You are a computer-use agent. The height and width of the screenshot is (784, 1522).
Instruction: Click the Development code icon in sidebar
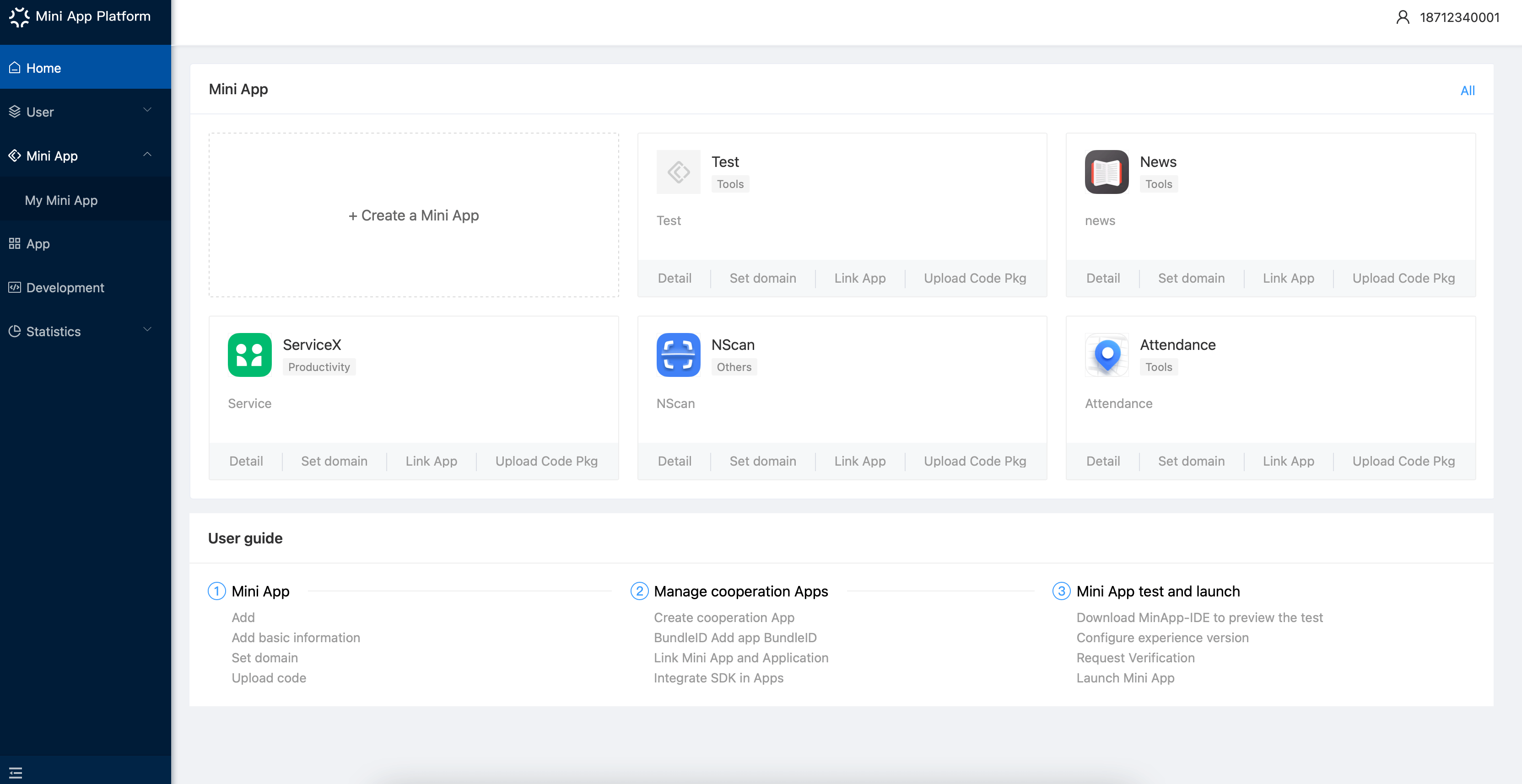pyautogui.click(x=15, y=288)
